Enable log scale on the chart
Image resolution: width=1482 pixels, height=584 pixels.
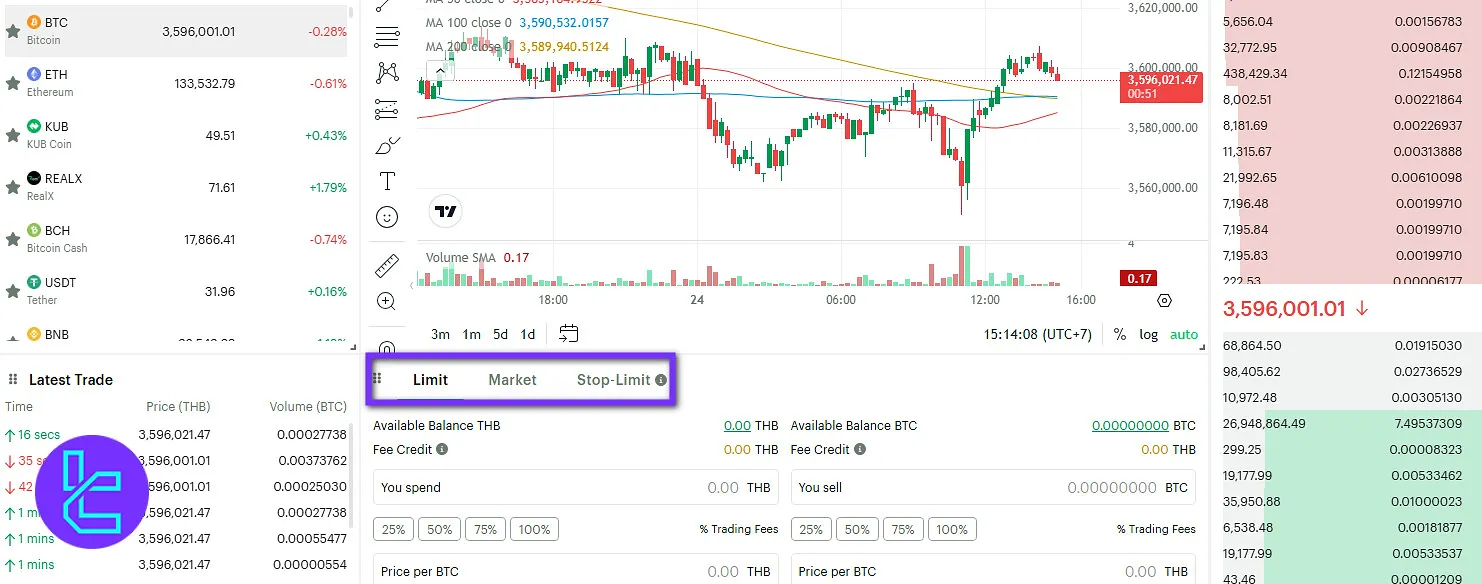[x=1148, y=335]
